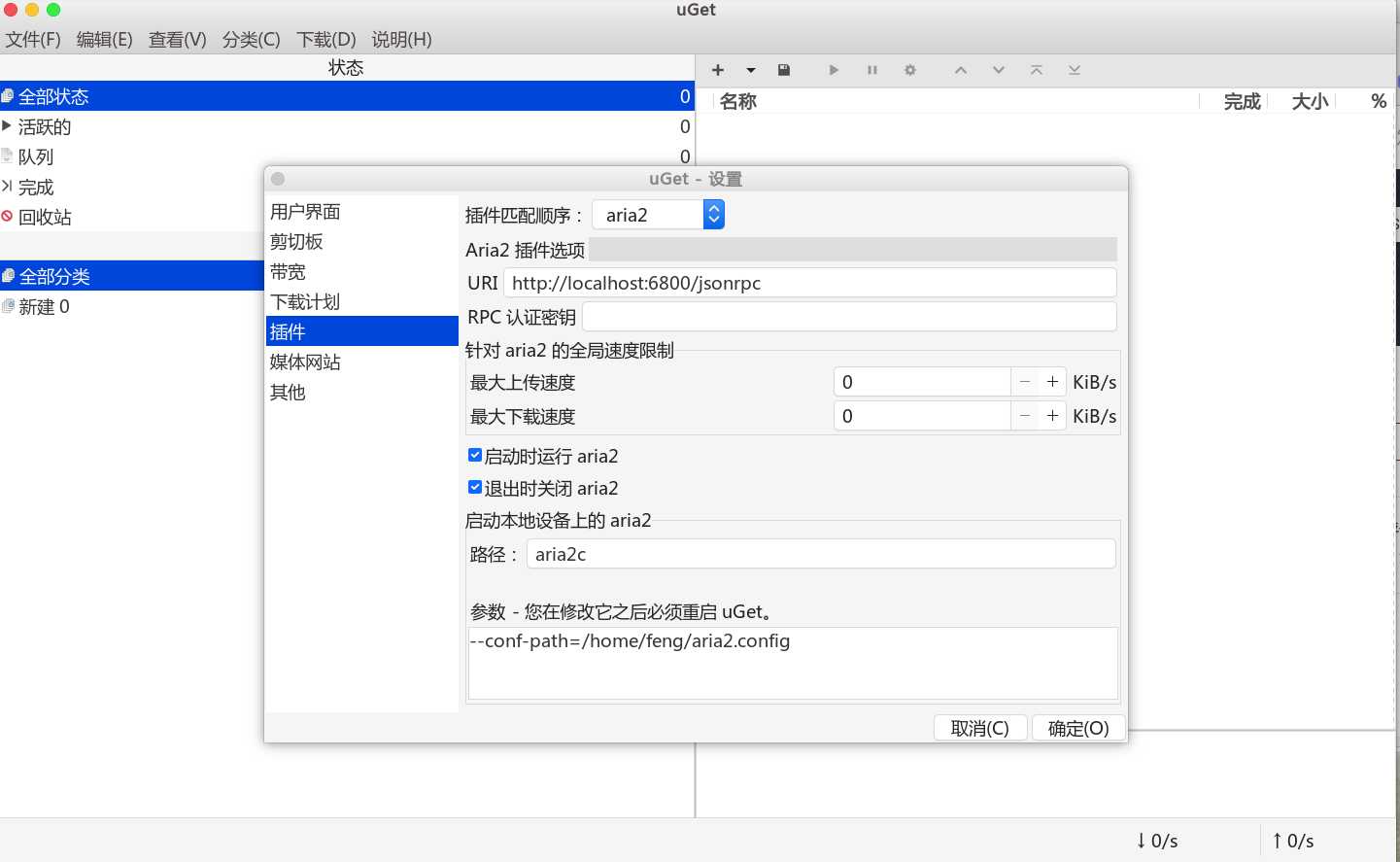Click the 确定(O) button
Image resolution: width=1400 pixels, height=862 pixels.
(x=1078, y=728)
